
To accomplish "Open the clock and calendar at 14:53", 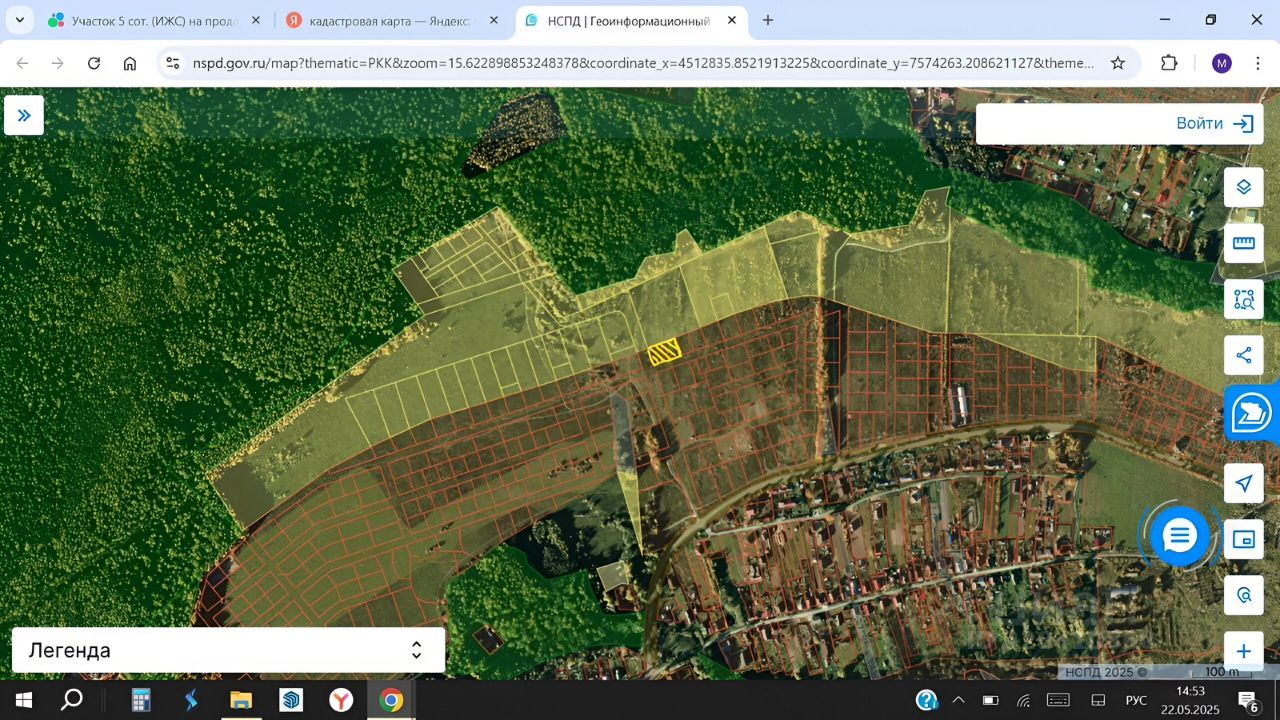I will coord(1190,700).
